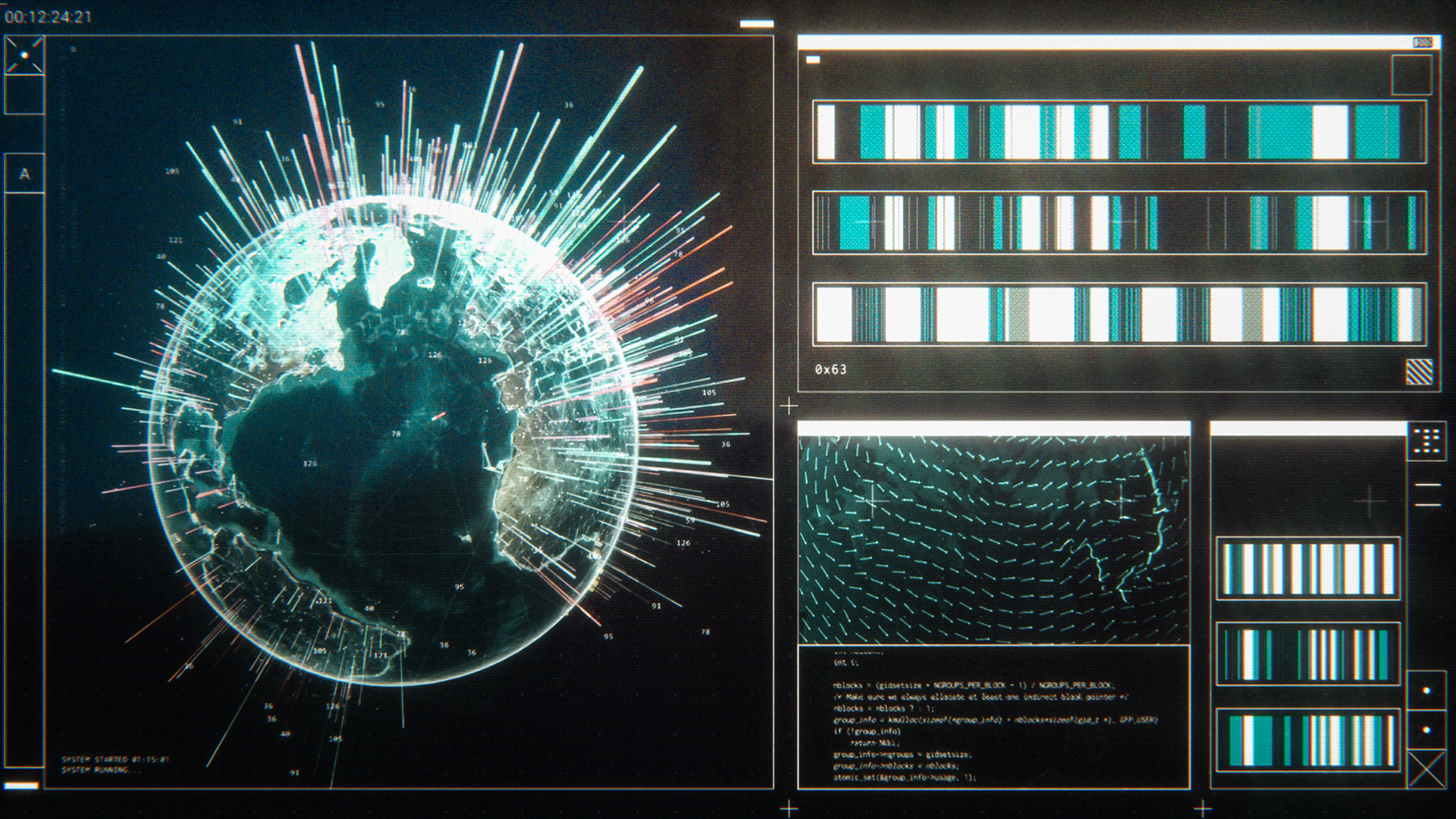Image resolution: width=1456 pixels, height=819 pixels.
Task: Click the empty square in the barcode panel corner
Action: tap(1411, 74)
